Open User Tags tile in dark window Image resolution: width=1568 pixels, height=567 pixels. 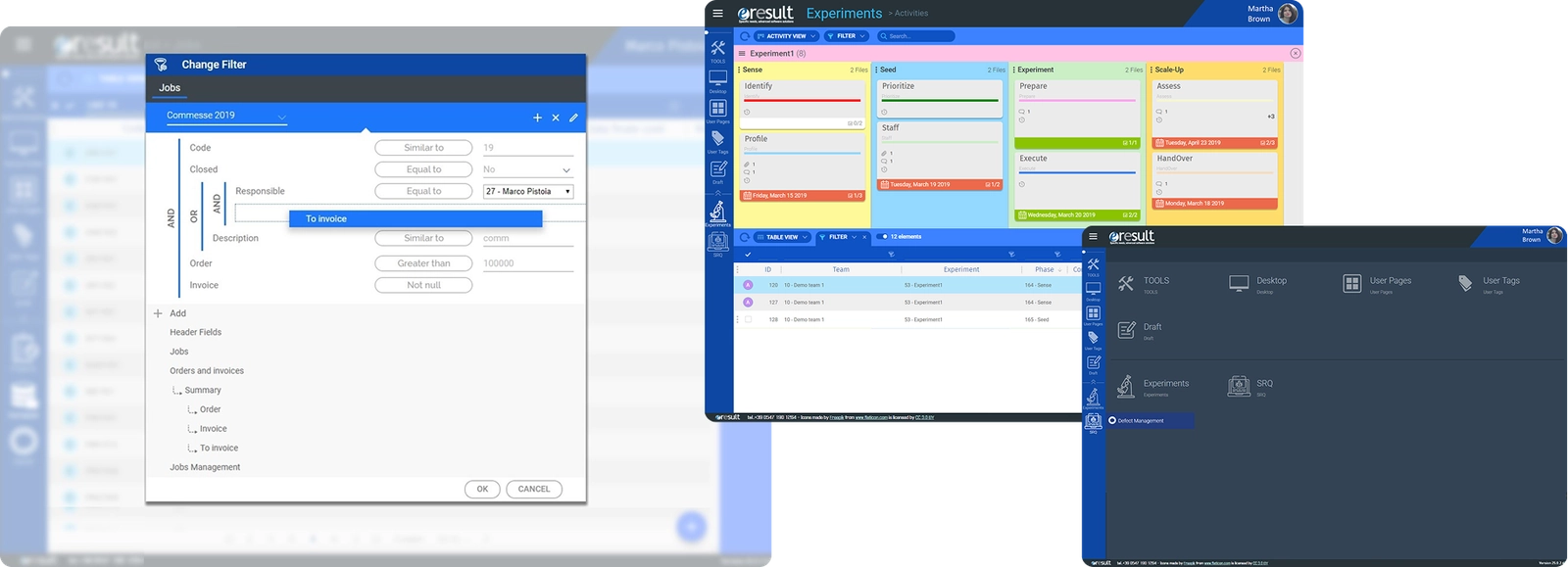point(1489,284)
